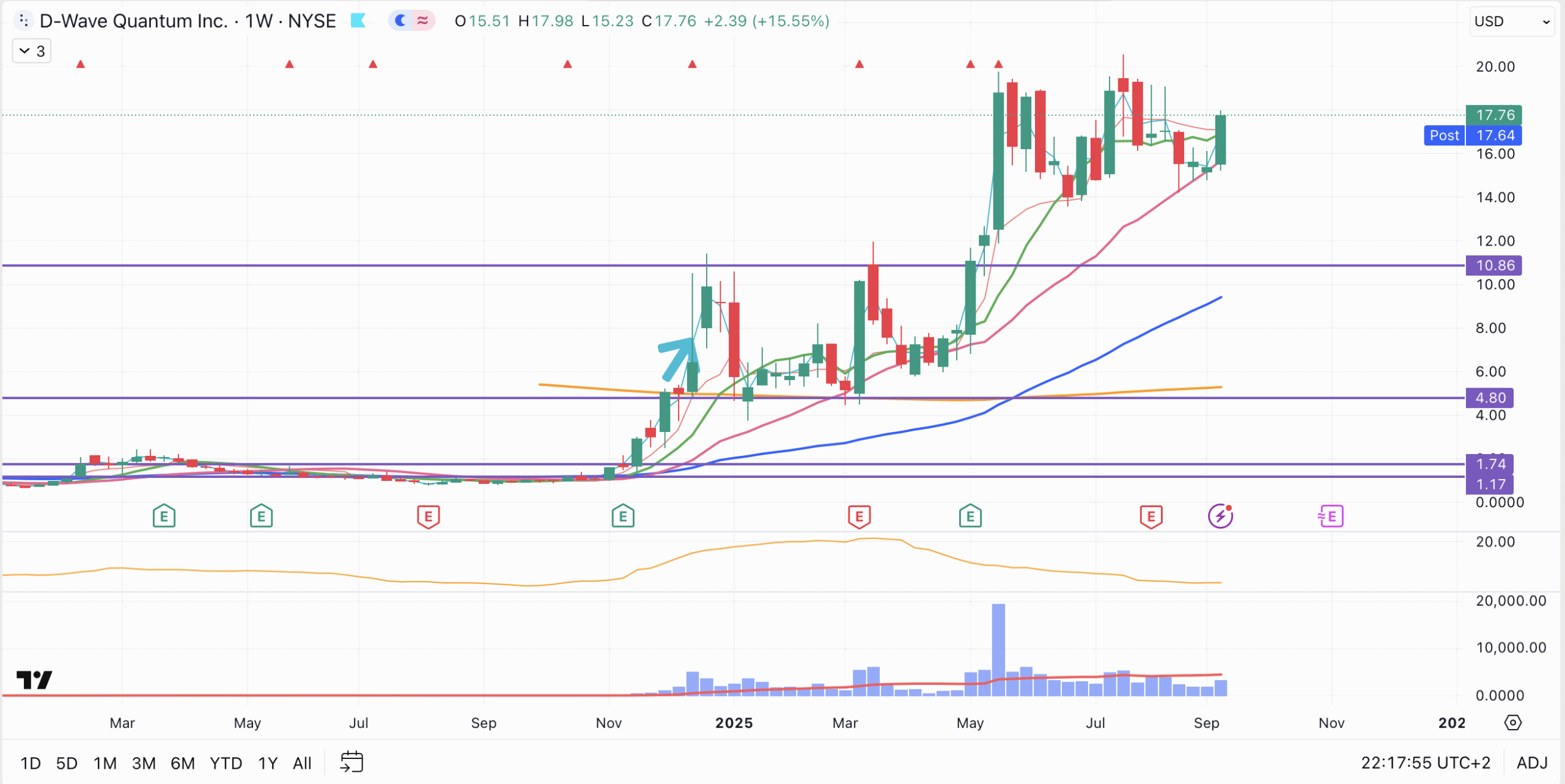Click the latest green weekly candle in September

click(1220, 139)
